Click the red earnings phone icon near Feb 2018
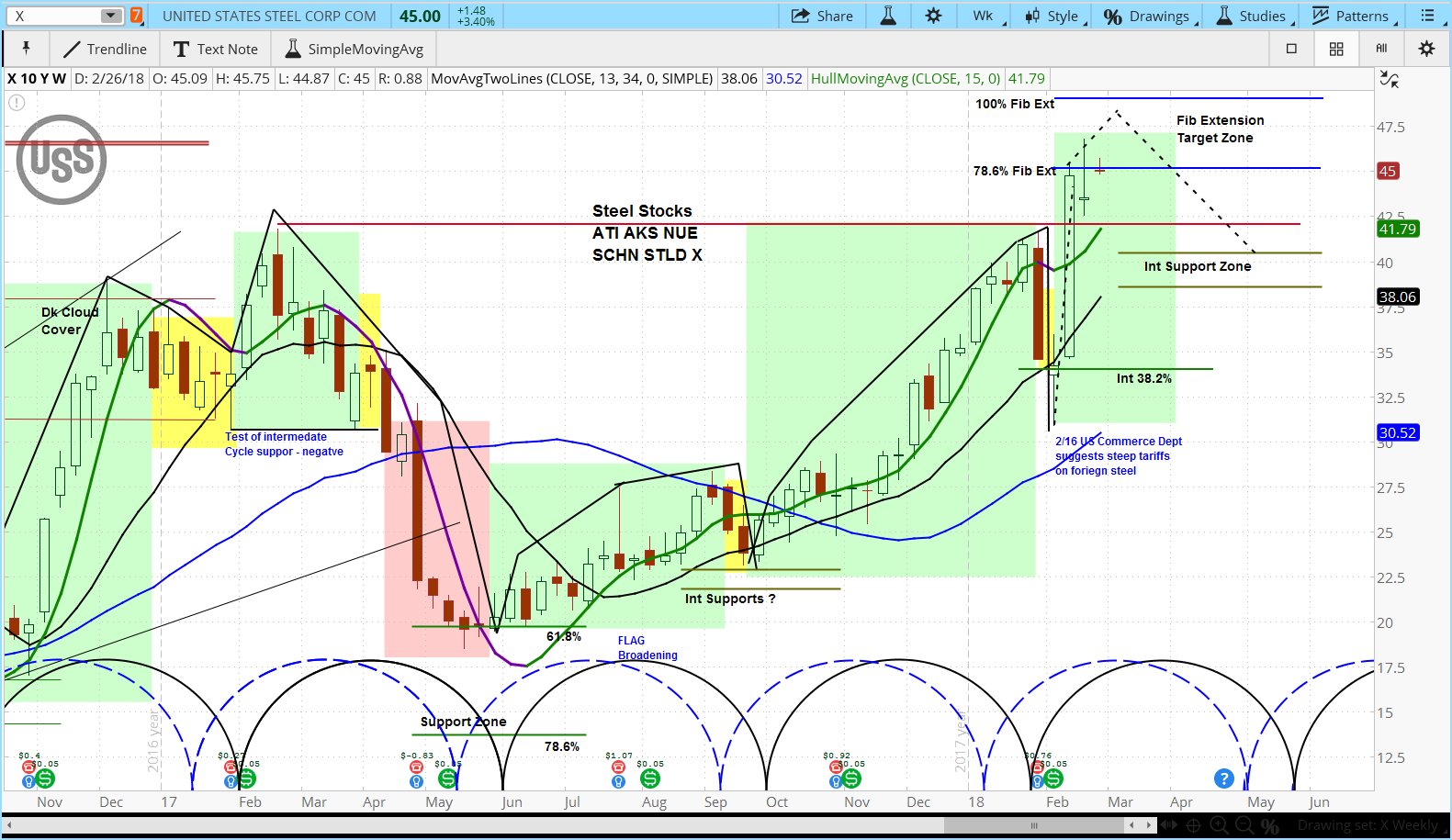Screen dimensions: 1452x840 [x=1036, y=767]
